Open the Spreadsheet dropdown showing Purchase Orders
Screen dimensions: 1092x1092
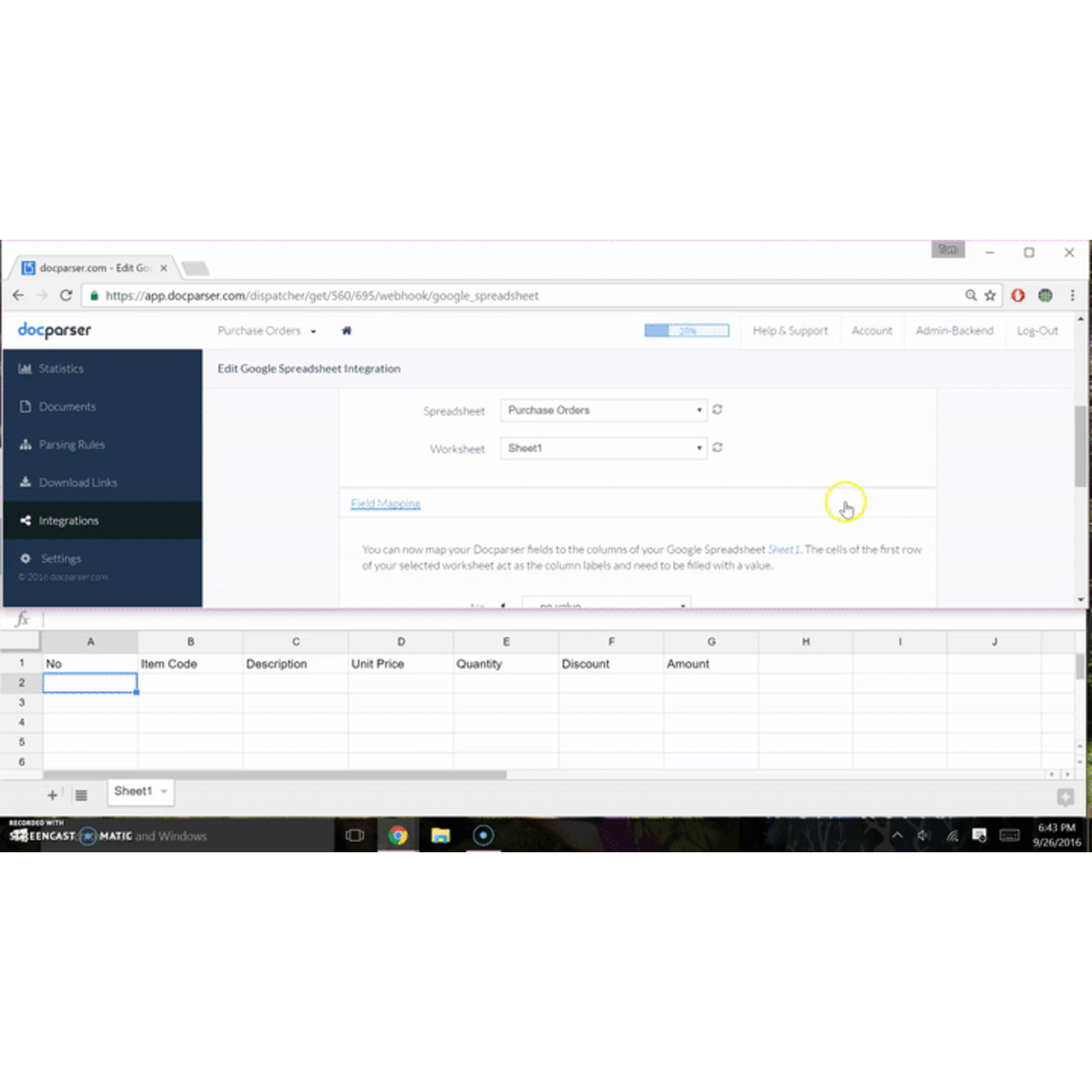[603, 409]
